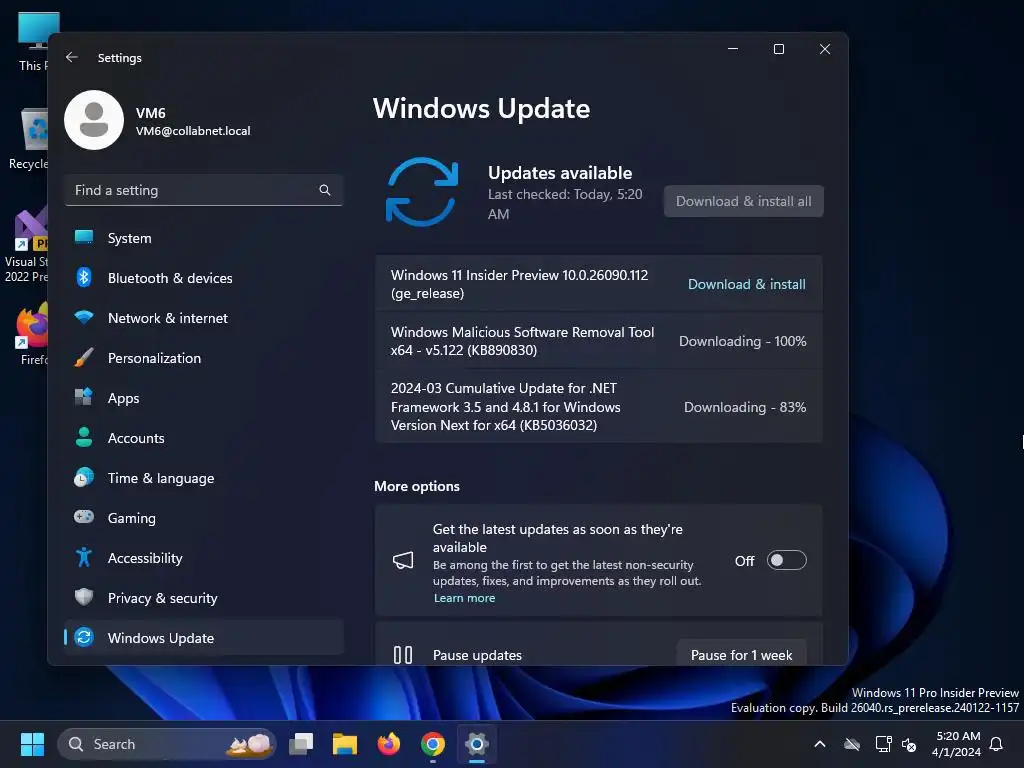Click the taskbar Search box

167,744
